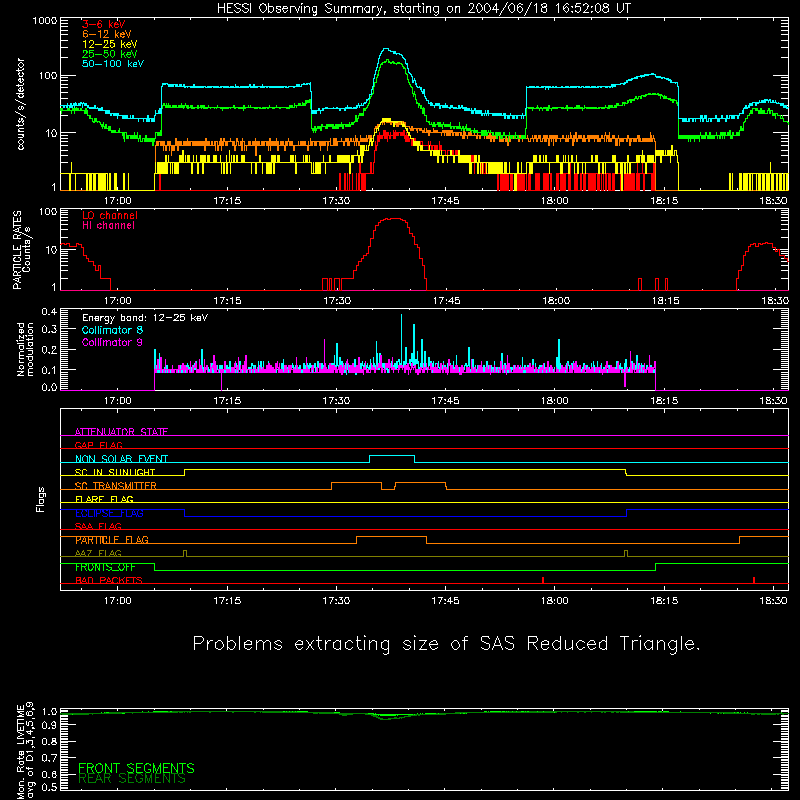
Task: Click '17:00' time label under flags plot
Action: (x=118, y=601)
